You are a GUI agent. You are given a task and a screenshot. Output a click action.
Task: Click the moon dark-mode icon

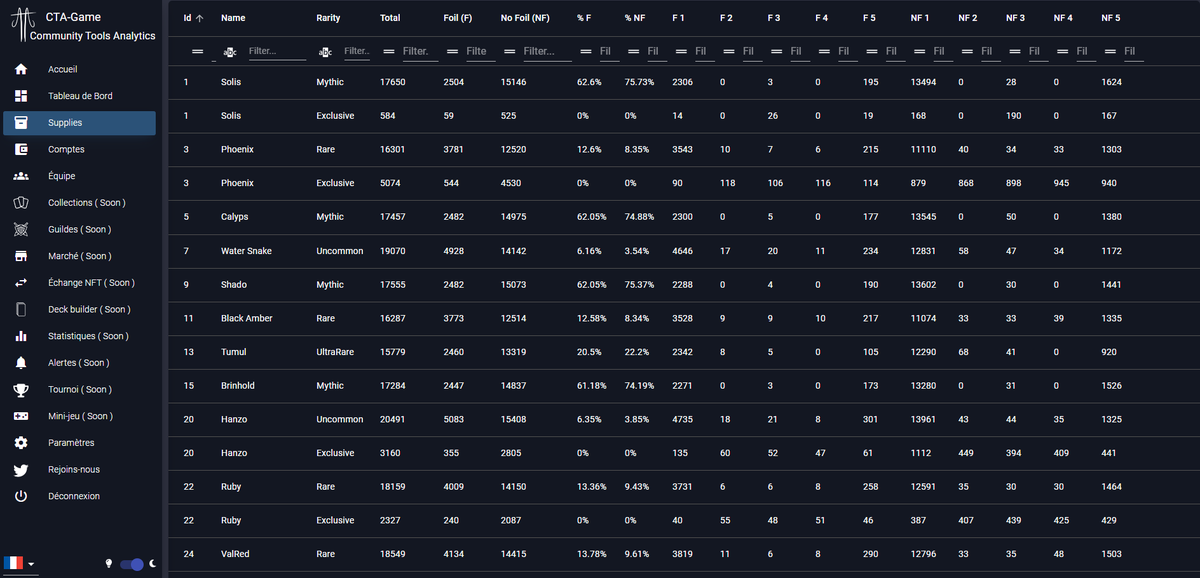(x=153, y=564)
